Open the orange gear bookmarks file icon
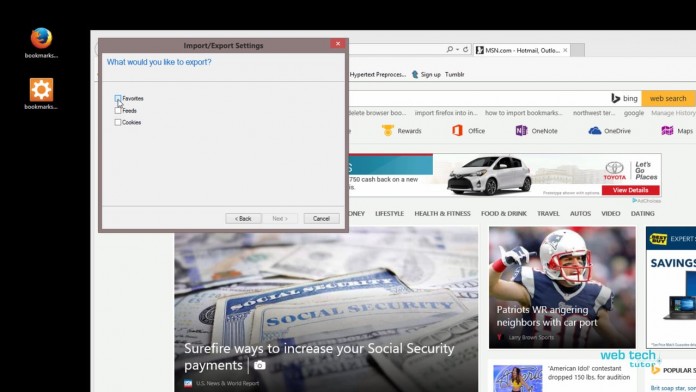 click(x=41, y=94)
